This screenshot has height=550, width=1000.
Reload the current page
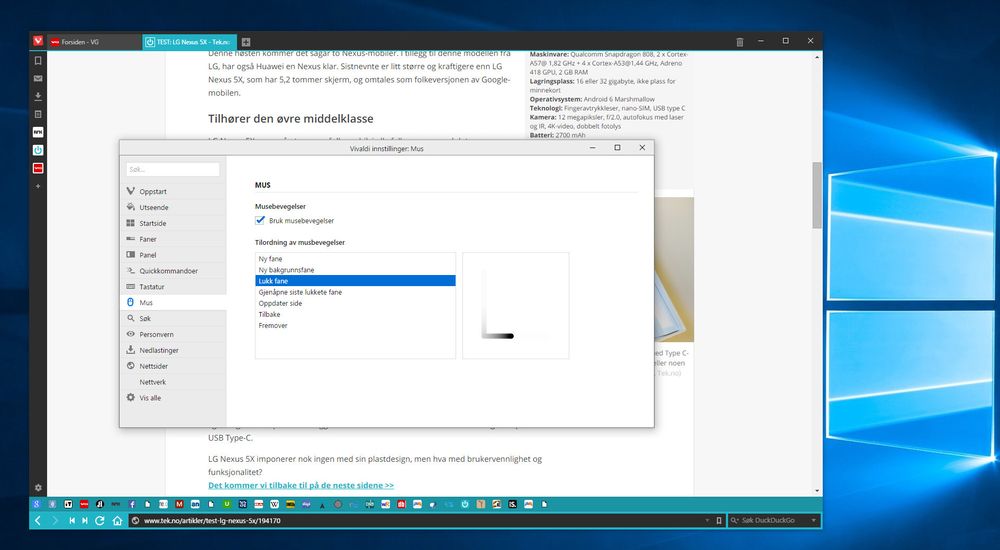(99, 521)
